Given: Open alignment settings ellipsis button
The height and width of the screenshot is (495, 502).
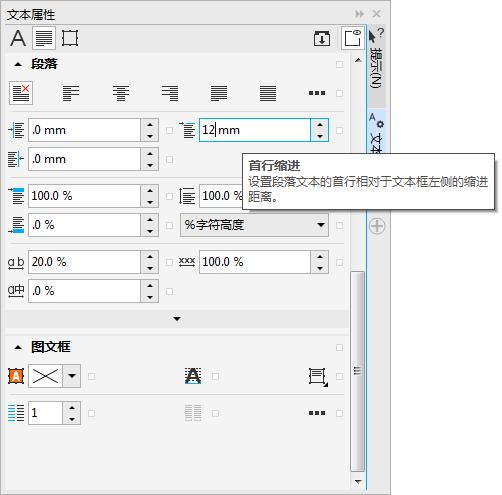Looking at the screenshot, I should coord(317,93).
